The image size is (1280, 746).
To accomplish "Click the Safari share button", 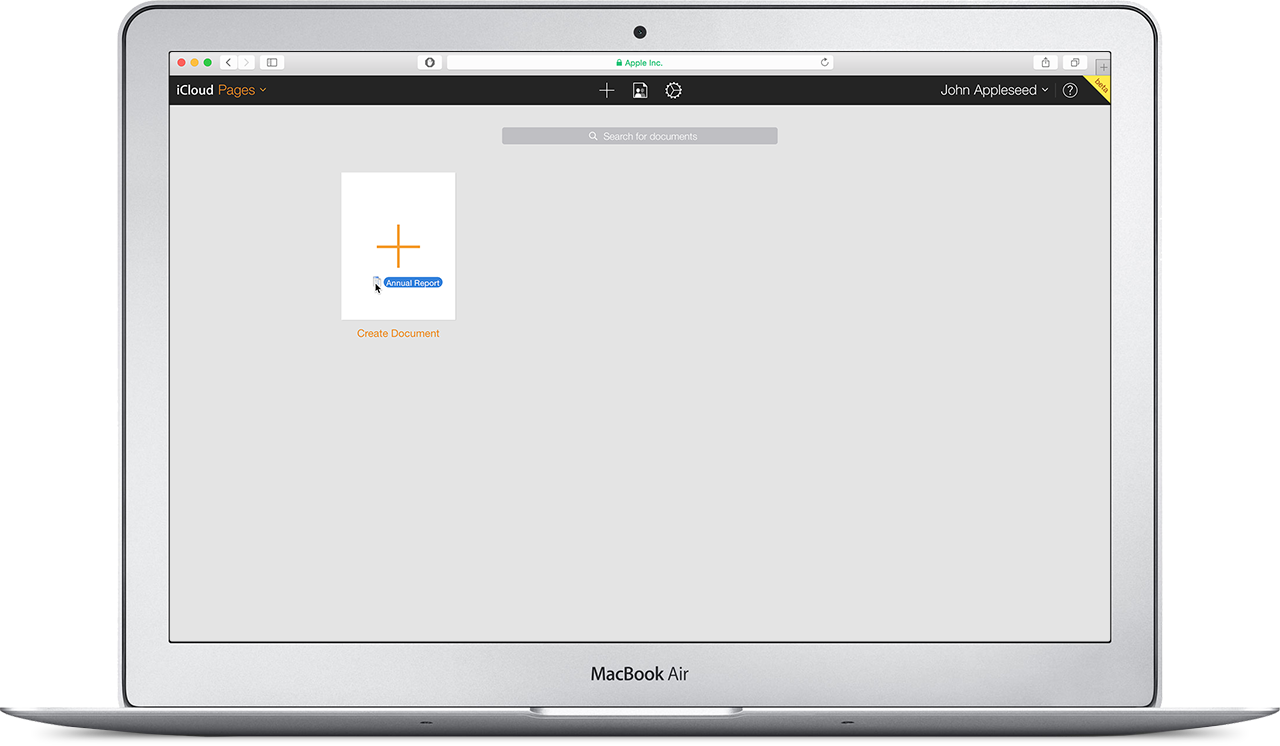I will pos(1045,62).
